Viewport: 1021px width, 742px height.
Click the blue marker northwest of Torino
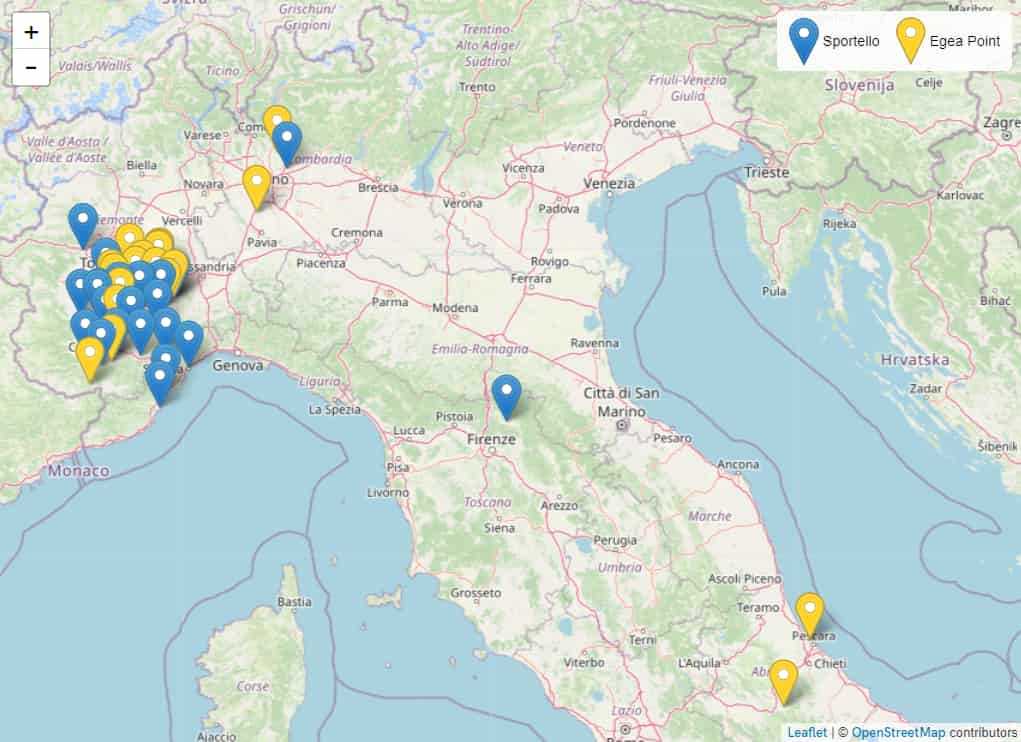pyautogui.click(x=83, y=225)
